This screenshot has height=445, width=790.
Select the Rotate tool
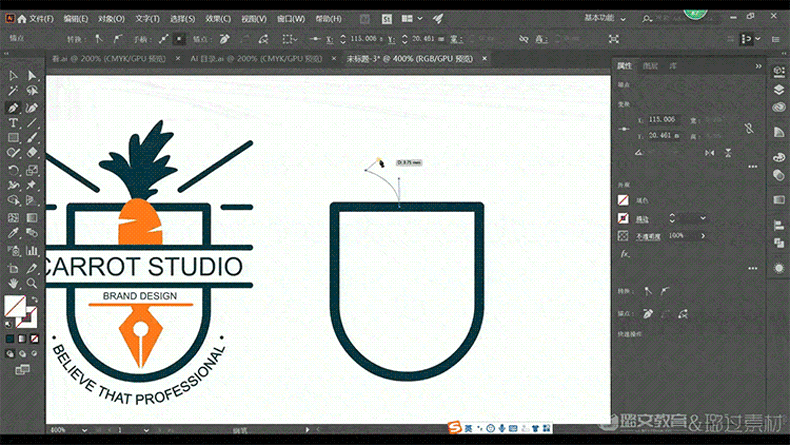(13, 170)
